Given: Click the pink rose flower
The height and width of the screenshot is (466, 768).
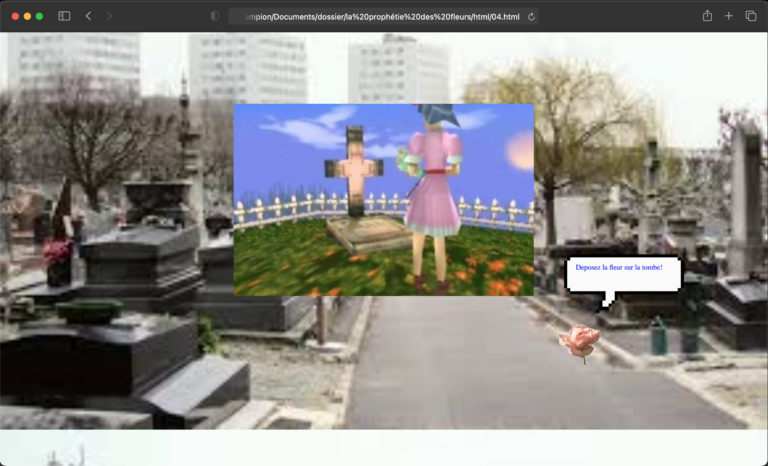Looking at the screenshot, I should [580, 341].
